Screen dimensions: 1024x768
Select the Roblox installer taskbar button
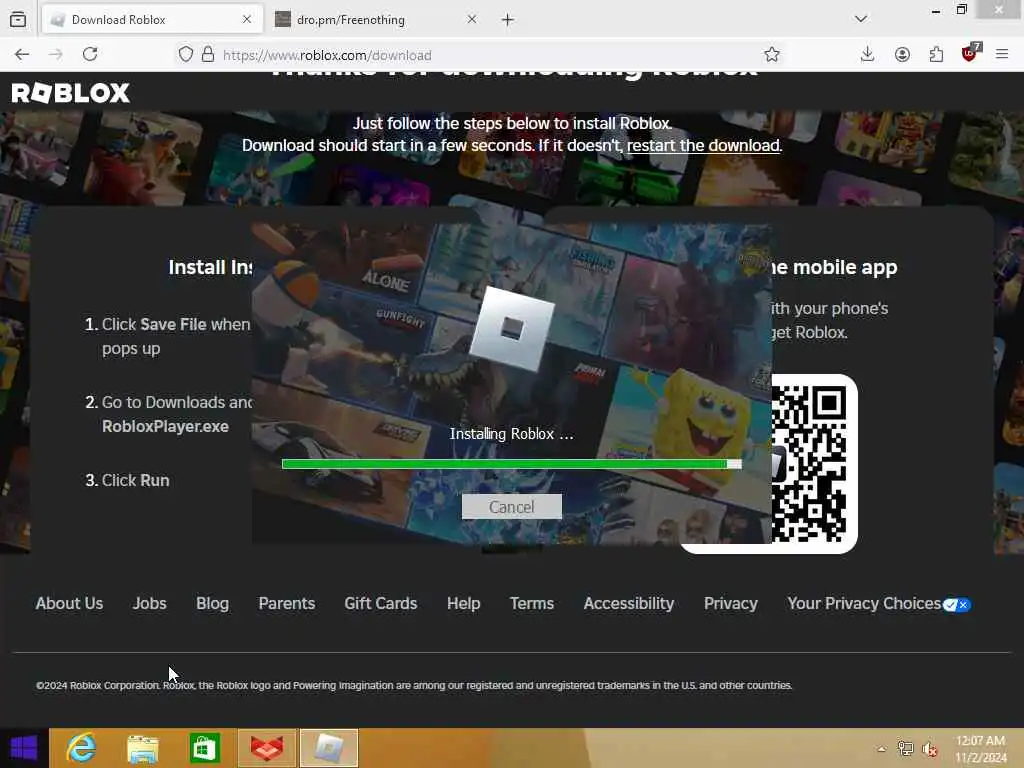329,748
